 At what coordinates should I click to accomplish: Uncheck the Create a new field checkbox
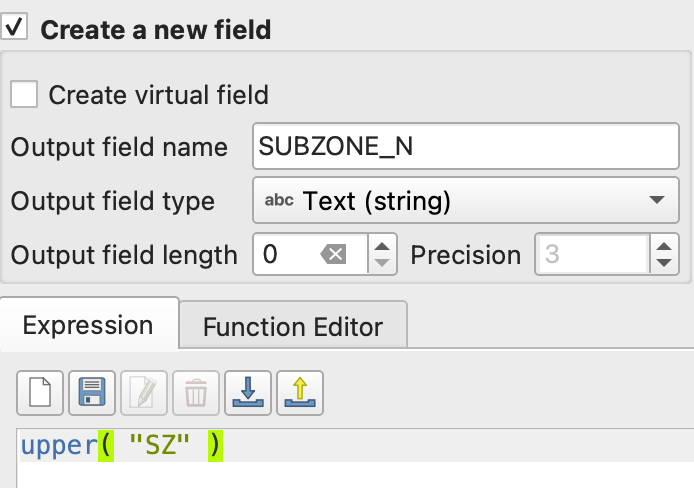15,28
